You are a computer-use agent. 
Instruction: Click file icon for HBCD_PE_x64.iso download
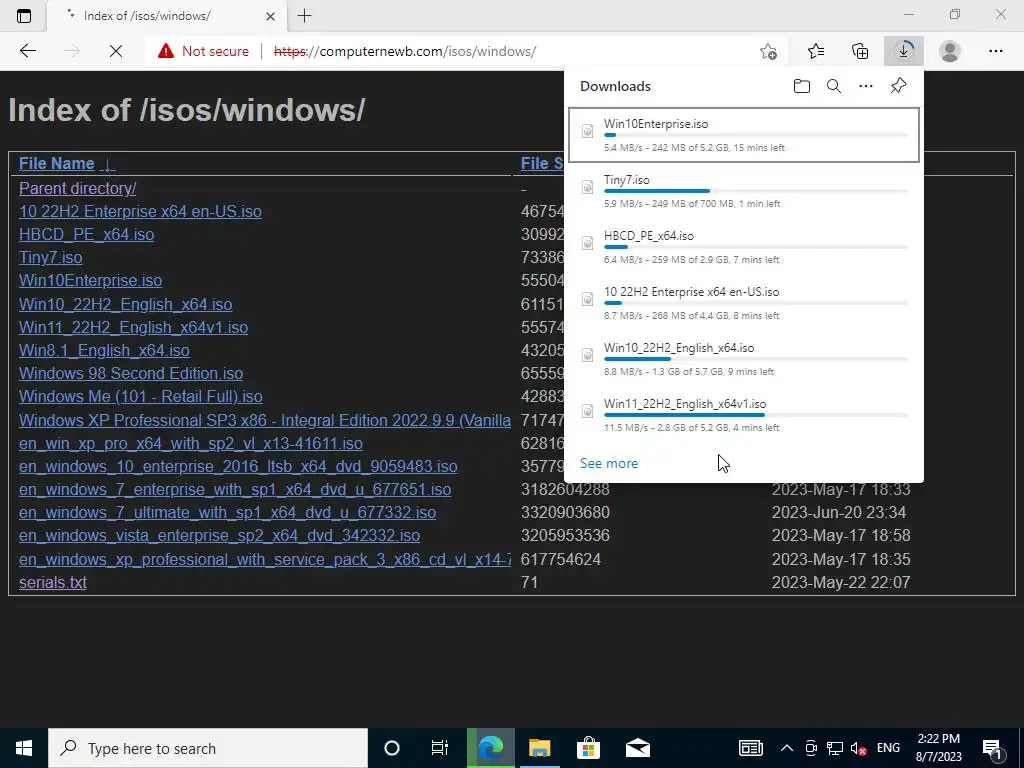pyautogui.click(x=587, y=244)
